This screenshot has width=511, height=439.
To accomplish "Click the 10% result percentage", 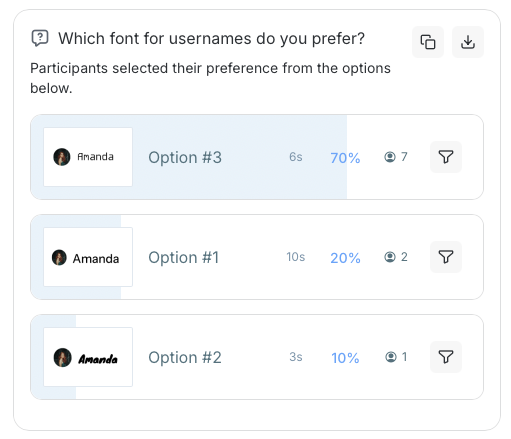I will pyautogui.click(x=345, y=358).
